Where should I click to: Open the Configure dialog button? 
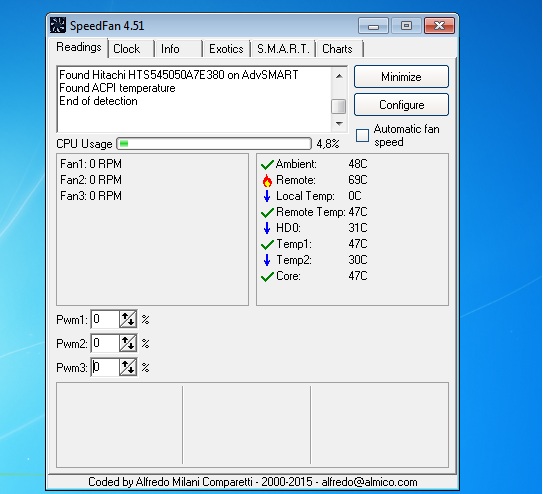pos(401,105)
